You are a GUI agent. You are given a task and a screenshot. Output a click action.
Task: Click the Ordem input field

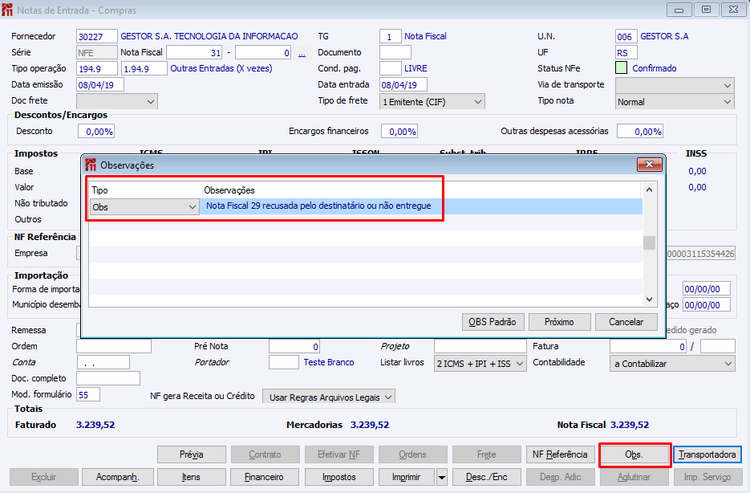click(114, 346)
